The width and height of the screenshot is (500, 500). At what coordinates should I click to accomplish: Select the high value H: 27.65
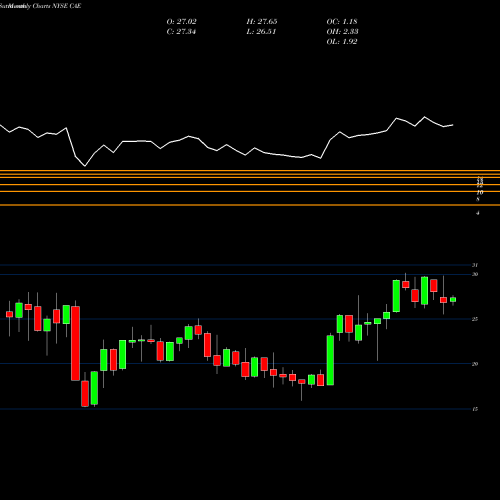tap(262, 22)
